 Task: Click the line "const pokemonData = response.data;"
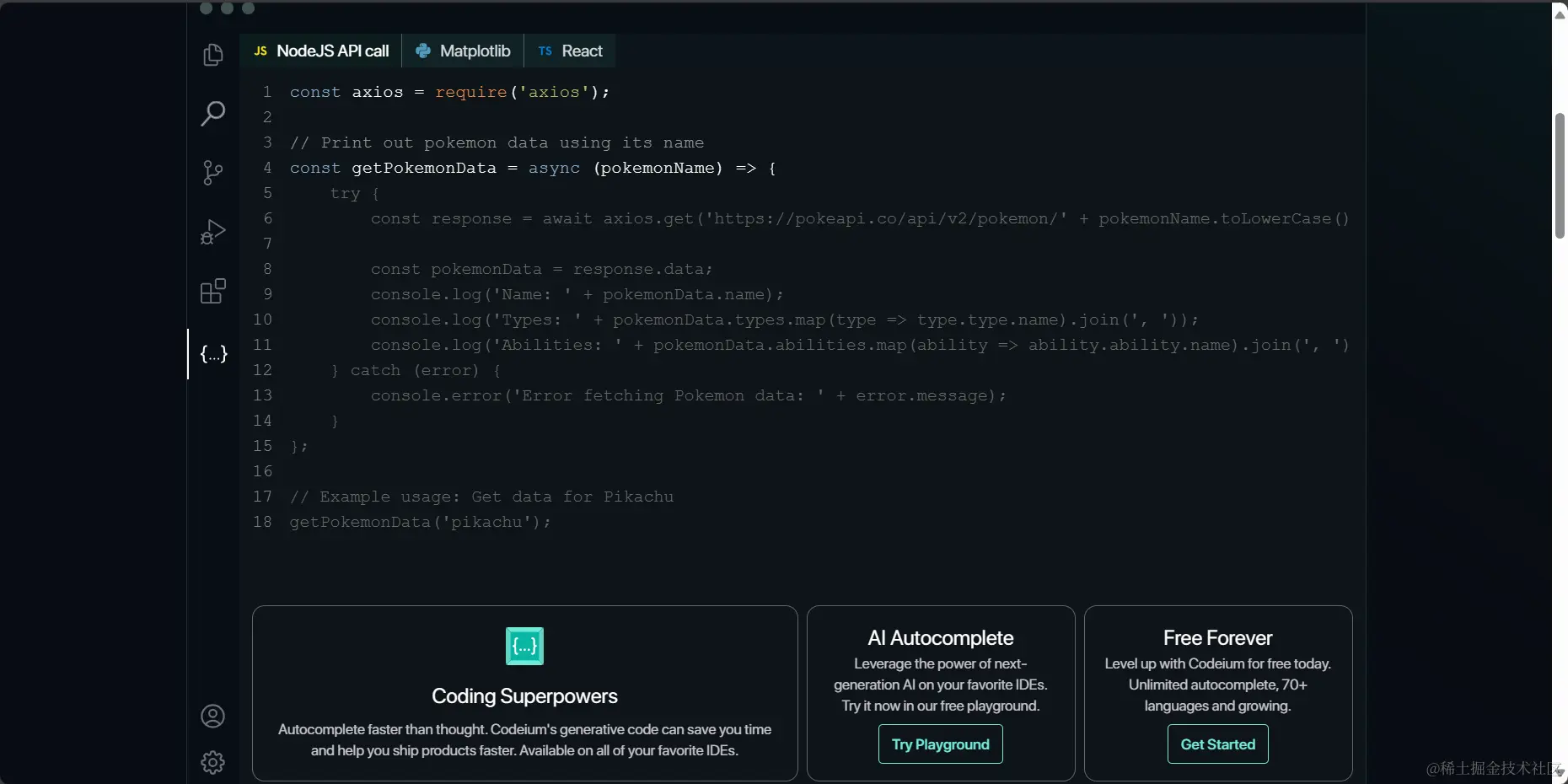pyautogui.click(x=541, y=269)
